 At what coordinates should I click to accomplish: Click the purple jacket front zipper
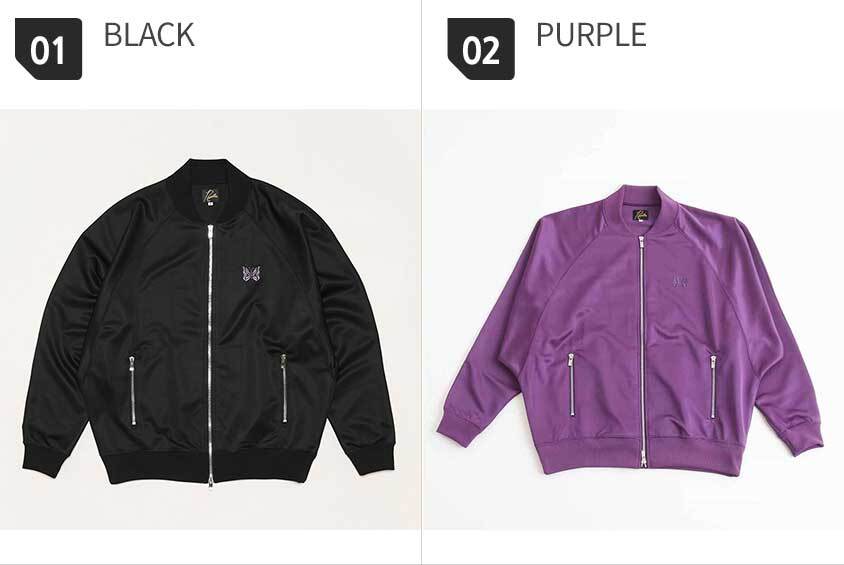tap(642, 351)
